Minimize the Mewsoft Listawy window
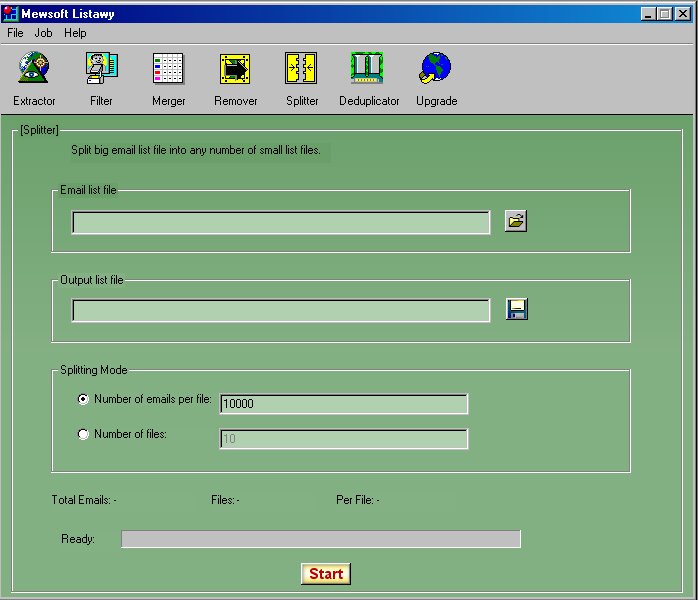Viewport: 698px width, 600px height. click(x=648, y=14)
